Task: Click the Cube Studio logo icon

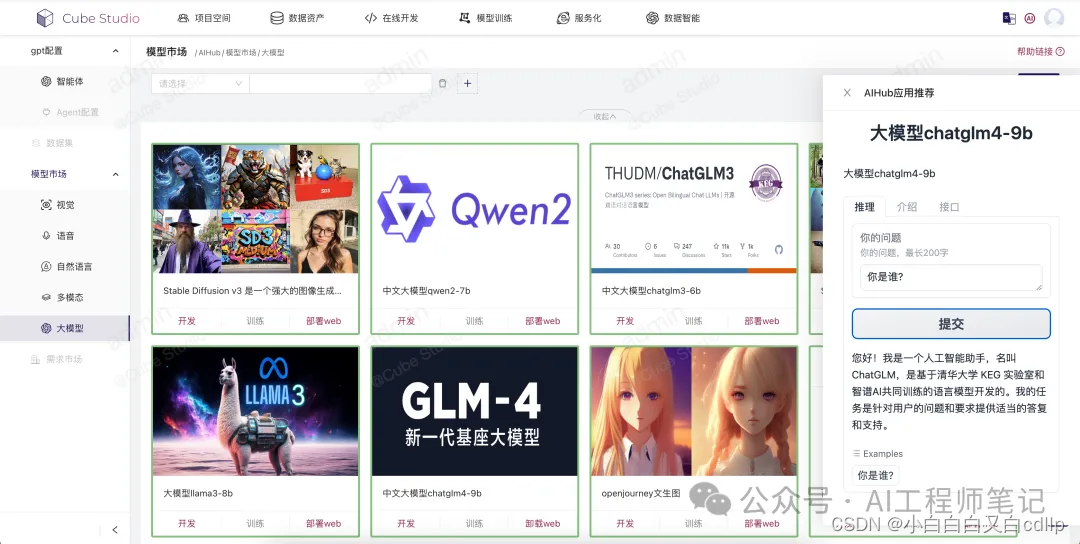Action: click(x=45, y=18)
